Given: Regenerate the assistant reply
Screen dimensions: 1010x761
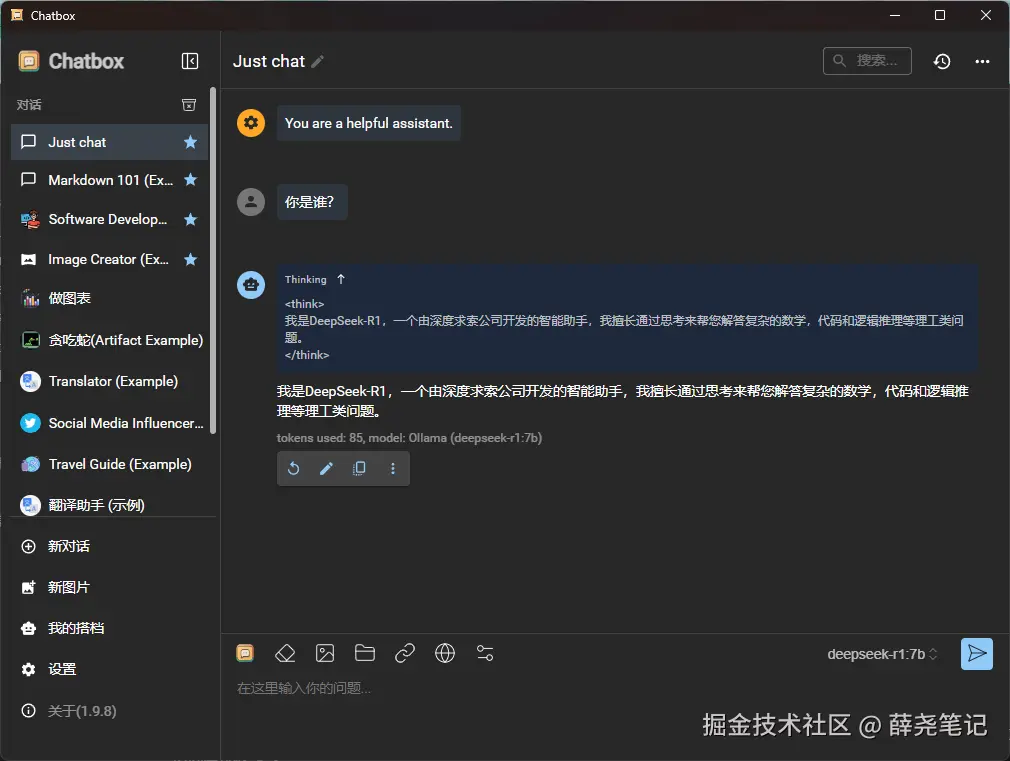Looking at the screenshot, I should coord(293,468).
